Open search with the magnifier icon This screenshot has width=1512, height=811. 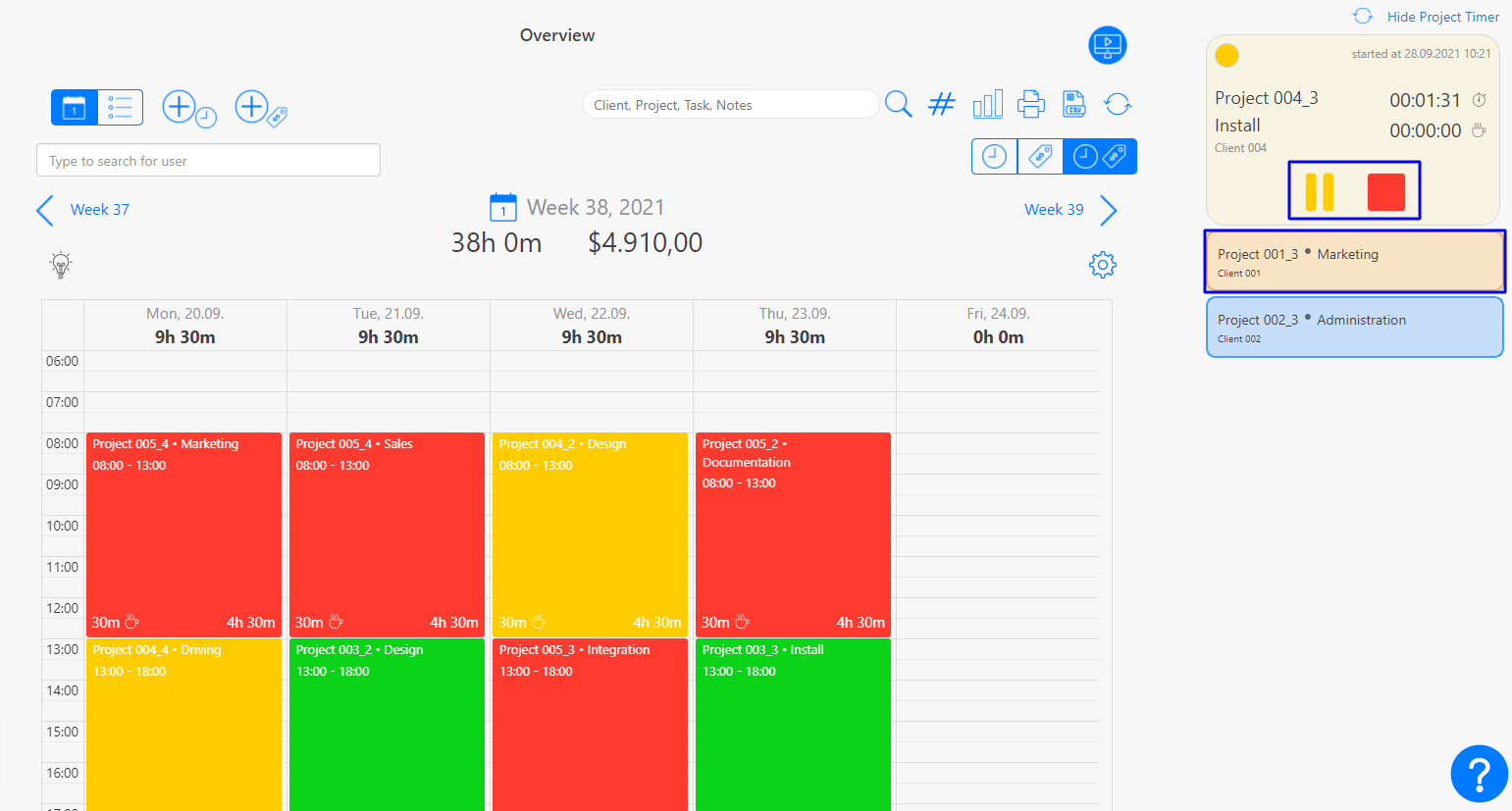(x=898, y=104)
